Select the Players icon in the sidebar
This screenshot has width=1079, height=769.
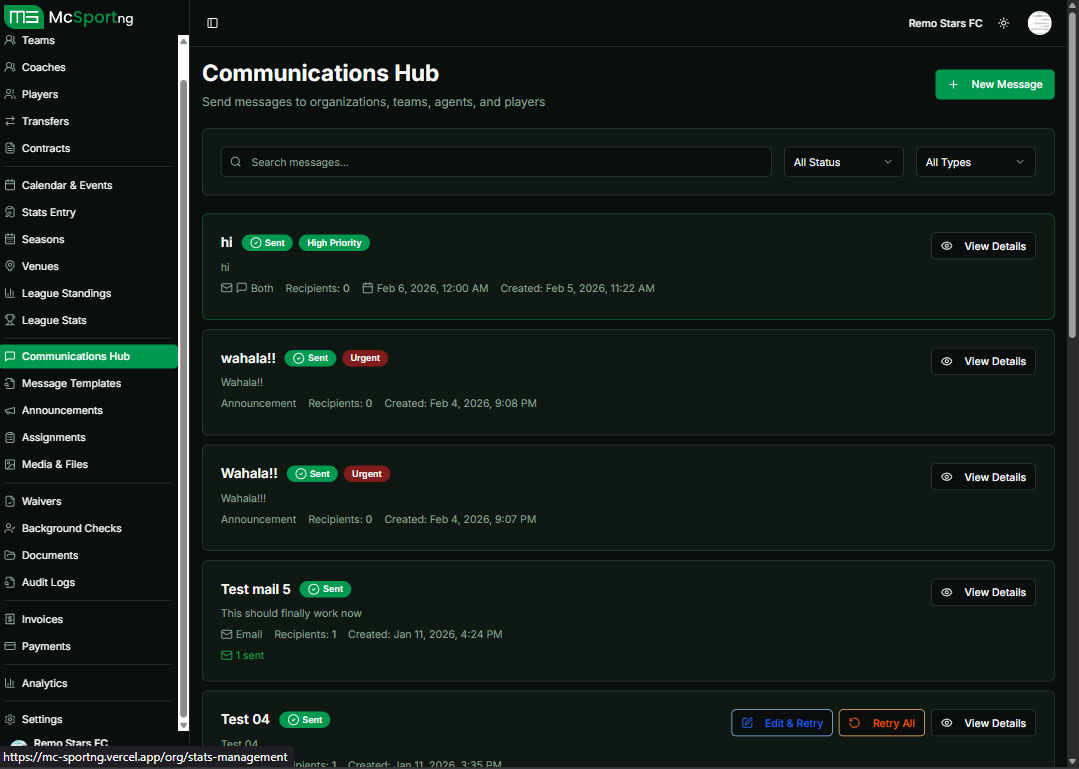click(x=11, y=94)
